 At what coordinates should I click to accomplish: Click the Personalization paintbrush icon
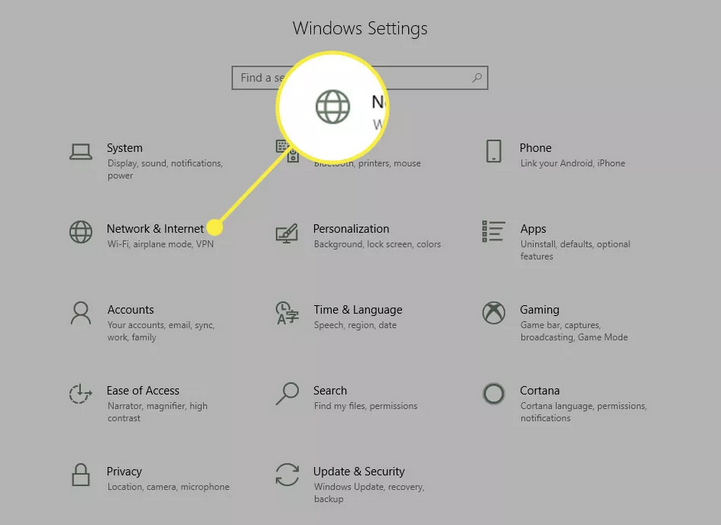pyautogui.click(x=287, y=233)
